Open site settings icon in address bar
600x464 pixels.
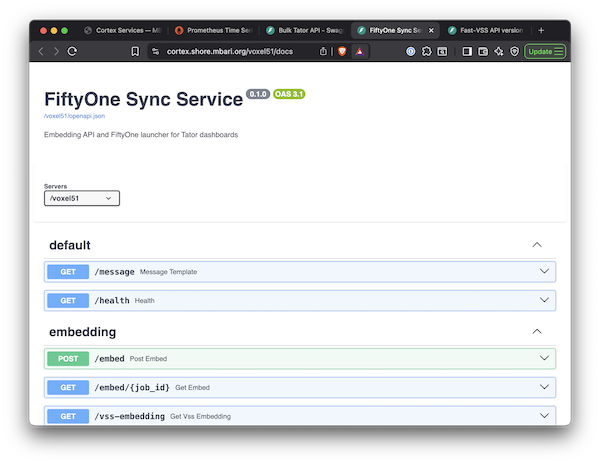[155, 51]
